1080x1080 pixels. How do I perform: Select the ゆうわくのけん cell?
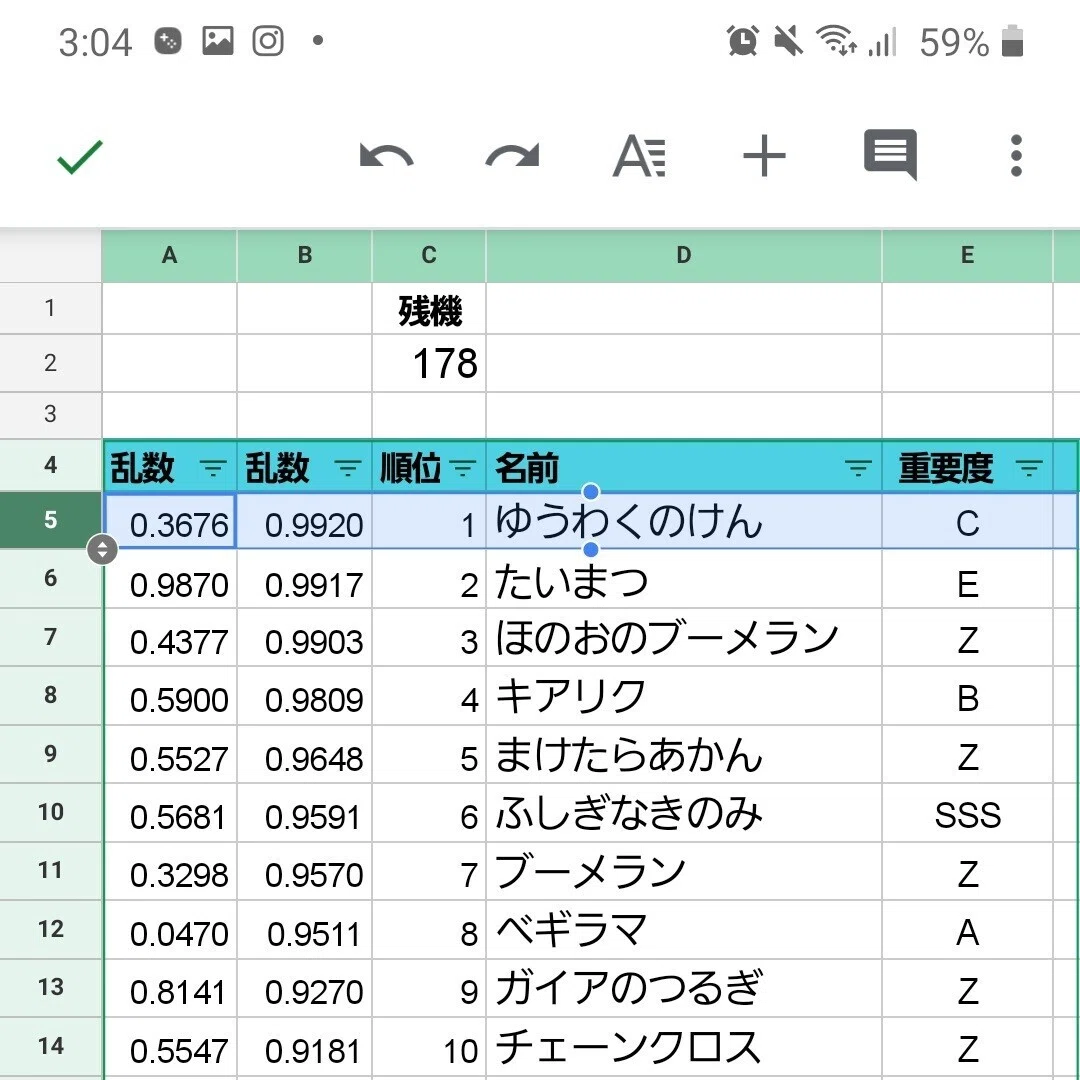(x=683, y=521)
